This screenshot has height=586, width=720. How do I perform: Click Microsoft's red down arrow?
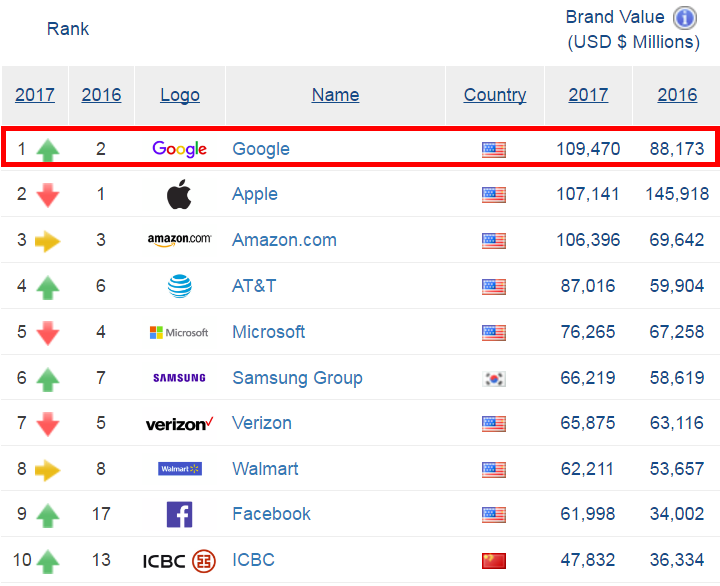48,333
